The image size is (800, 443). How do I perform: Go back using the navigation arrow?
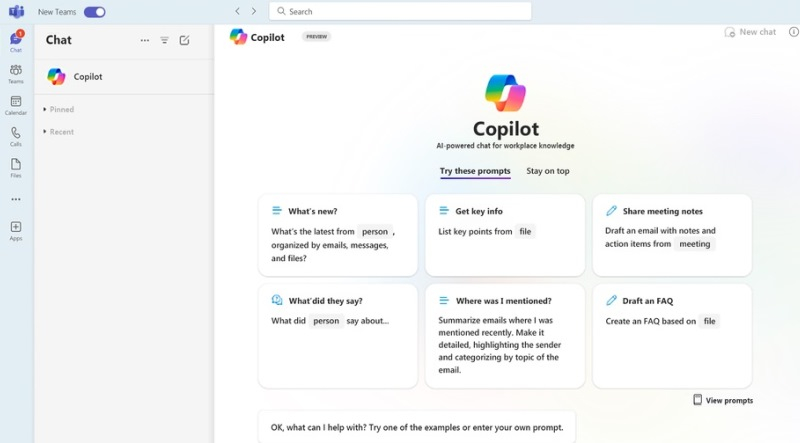pos(237,11)
